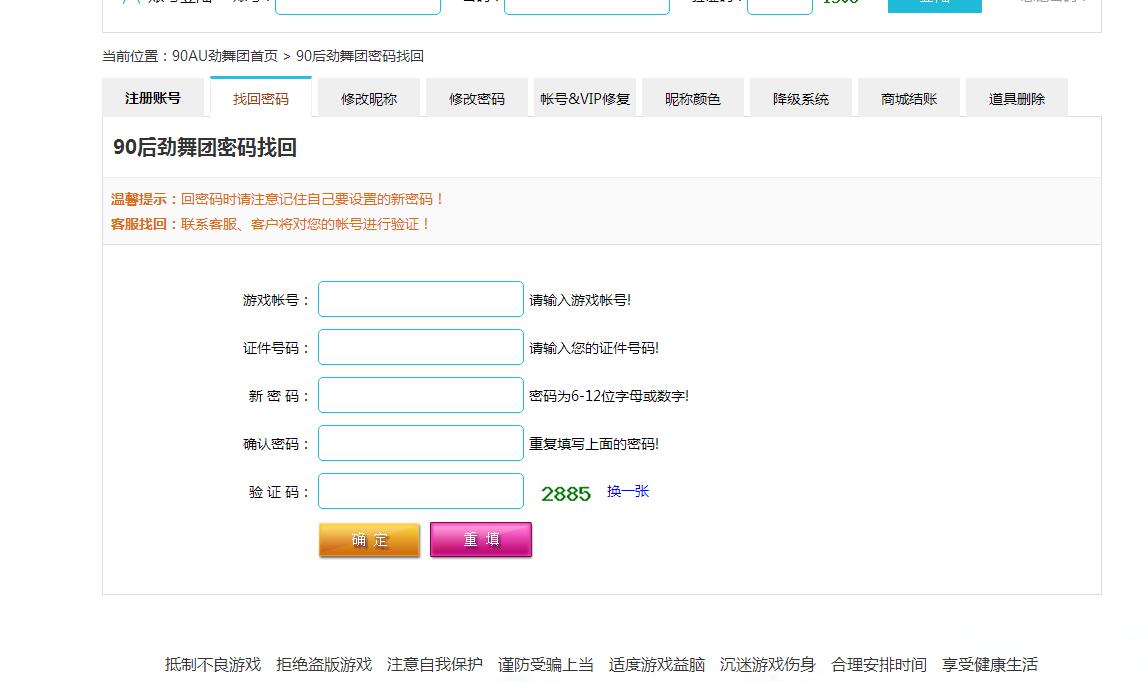This screenshot has height=682, width=1148.
Task: Click the 验证码 input field
Action: click(x=421, y=491)
